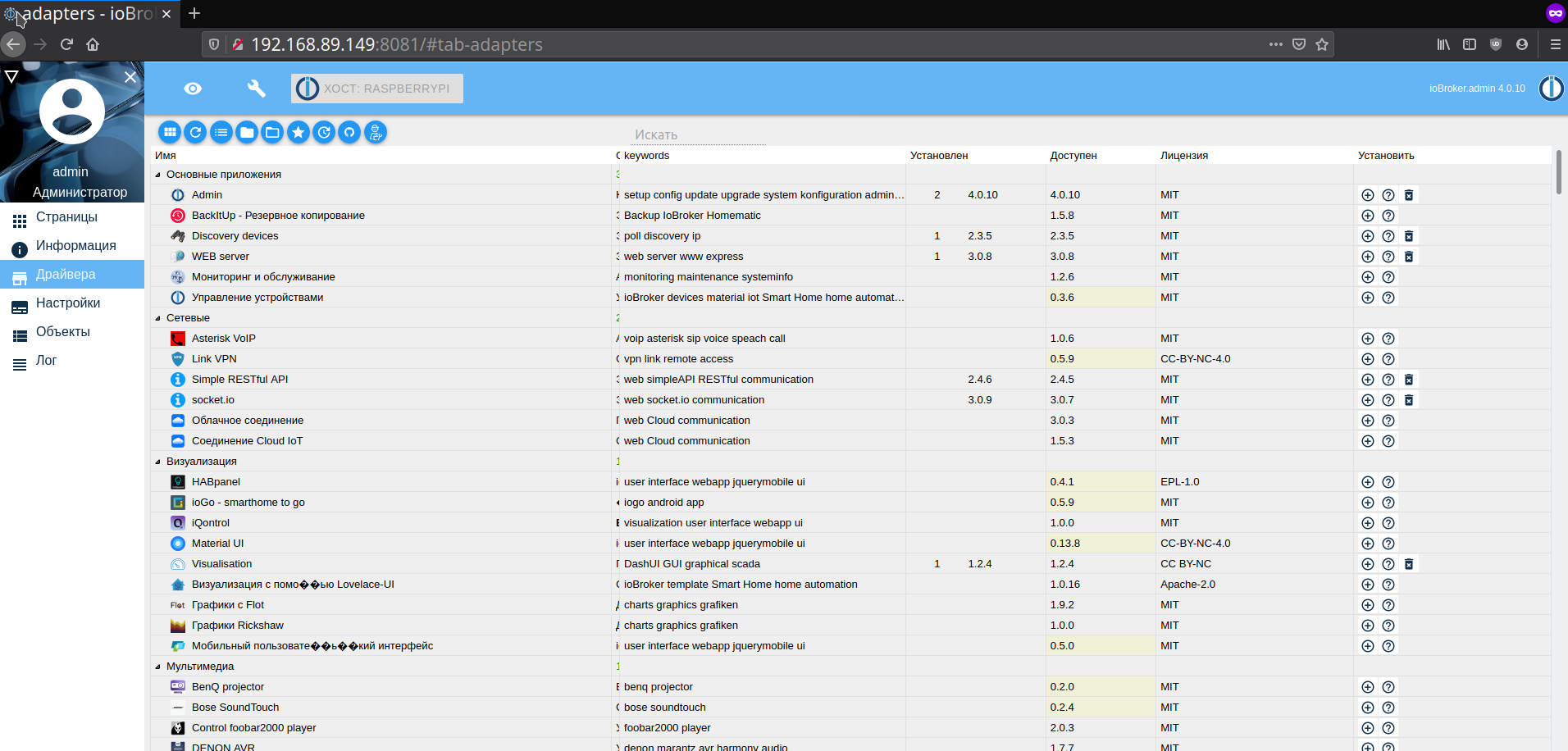Install from GitHub custom URL icon
1568x751 pixels.
click(x=349, y=132)
